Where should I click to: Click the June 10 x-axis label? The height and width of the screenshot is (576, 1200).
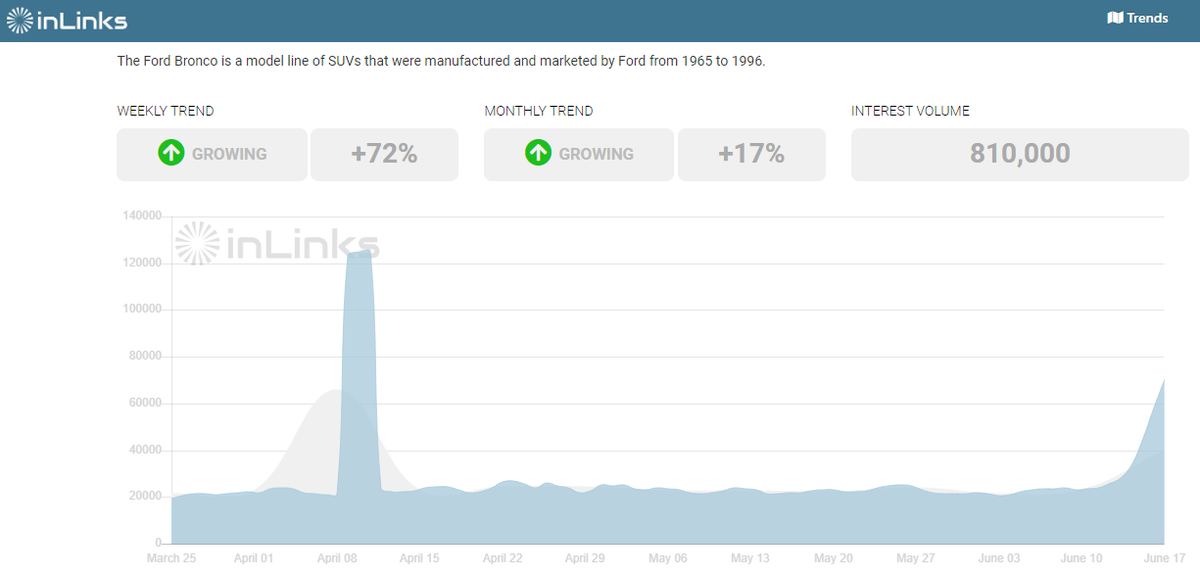[x=1081, y=558]
